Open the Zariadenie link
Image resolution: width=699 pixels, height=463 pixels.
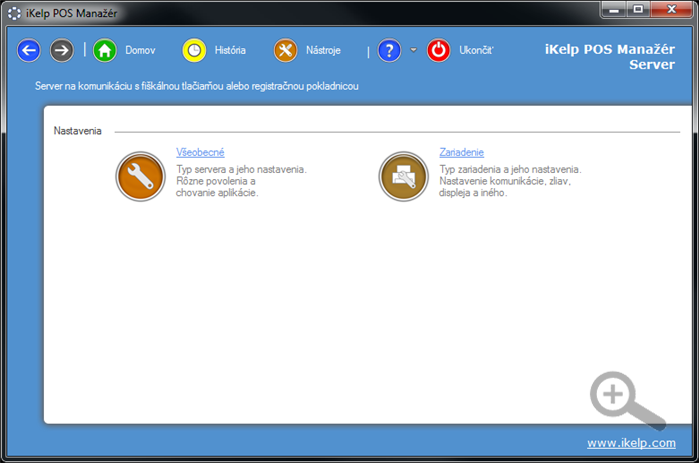462,152
